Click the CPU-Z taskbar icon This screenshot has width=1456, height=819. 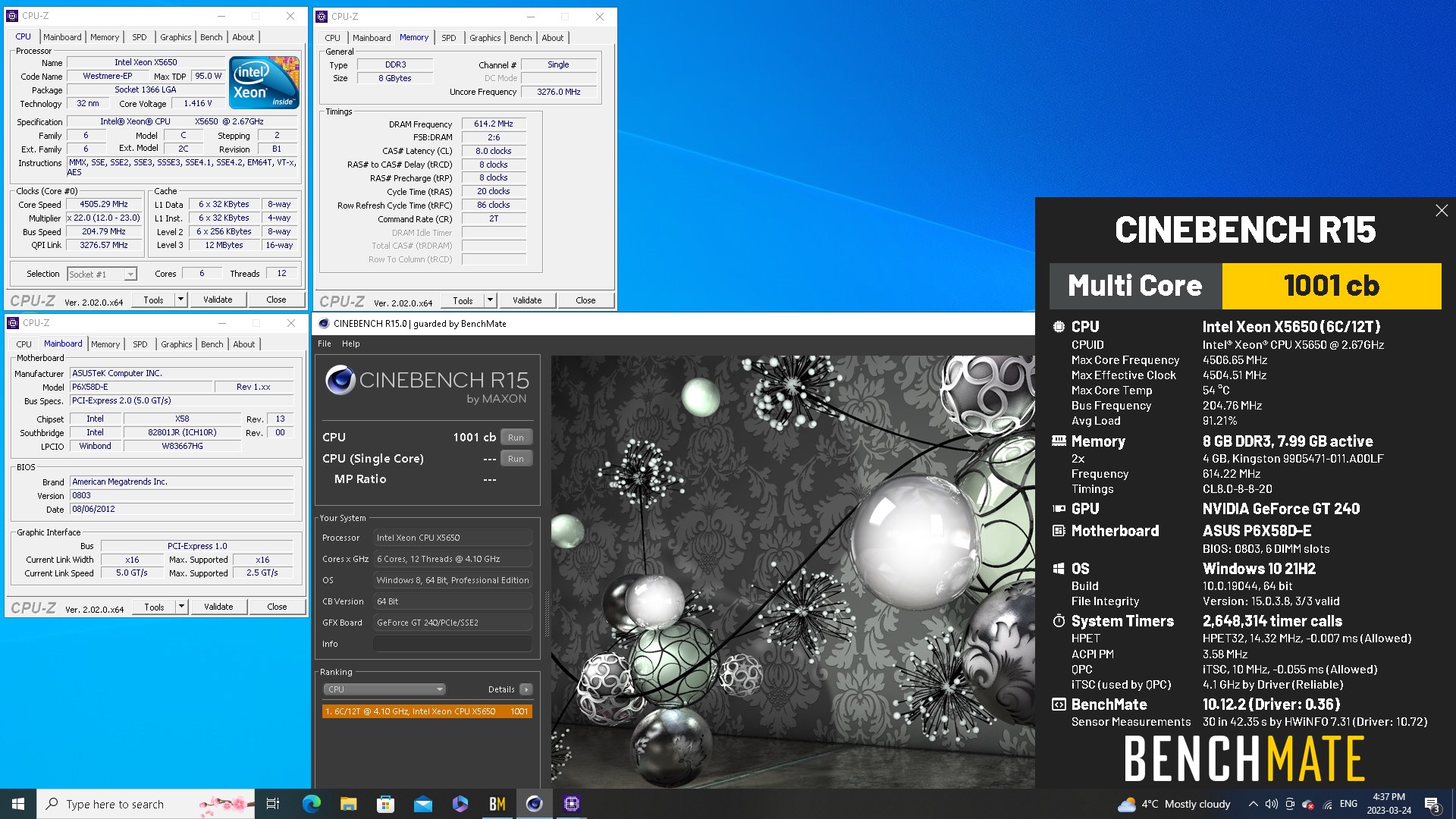[x=572, y=804]
